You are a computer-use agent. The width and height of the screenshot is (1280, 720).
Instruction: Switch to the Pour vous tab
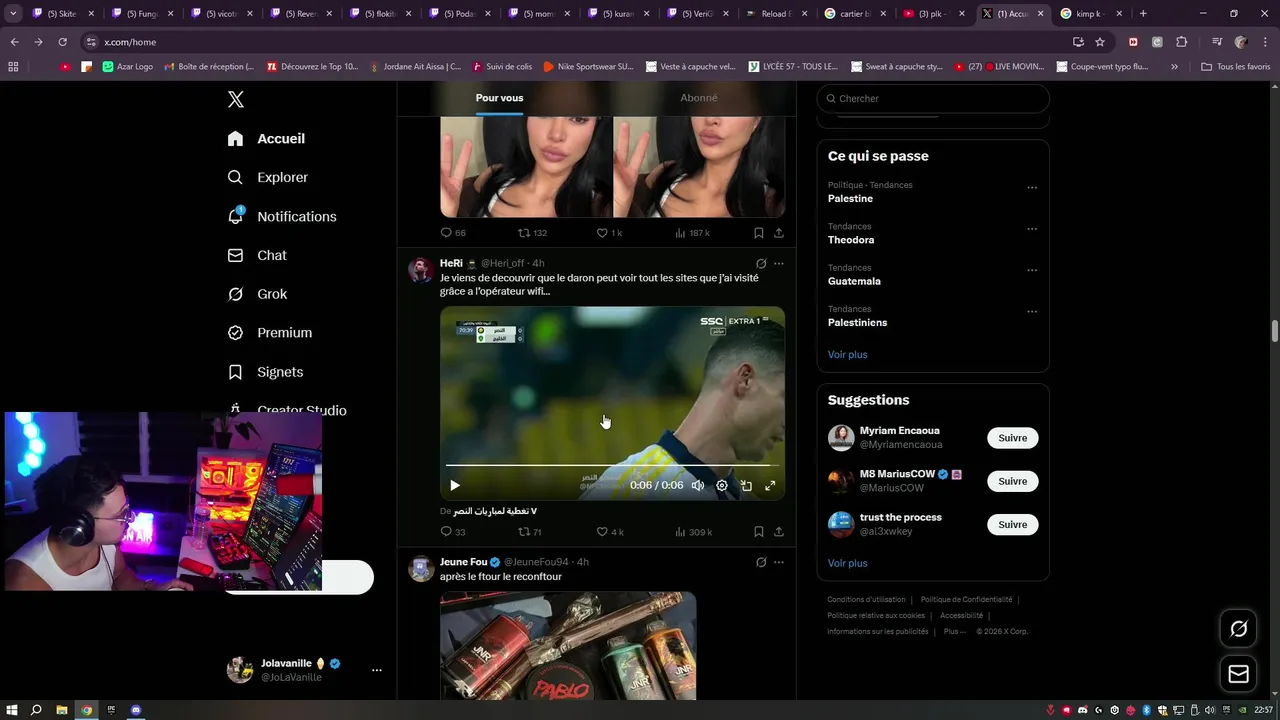[499, 98]
